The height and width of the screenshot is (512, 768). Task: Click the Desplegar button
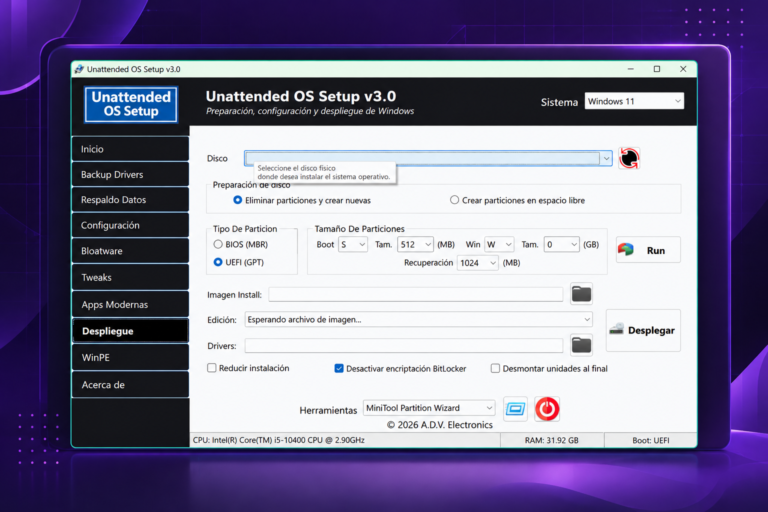[643, 330]
